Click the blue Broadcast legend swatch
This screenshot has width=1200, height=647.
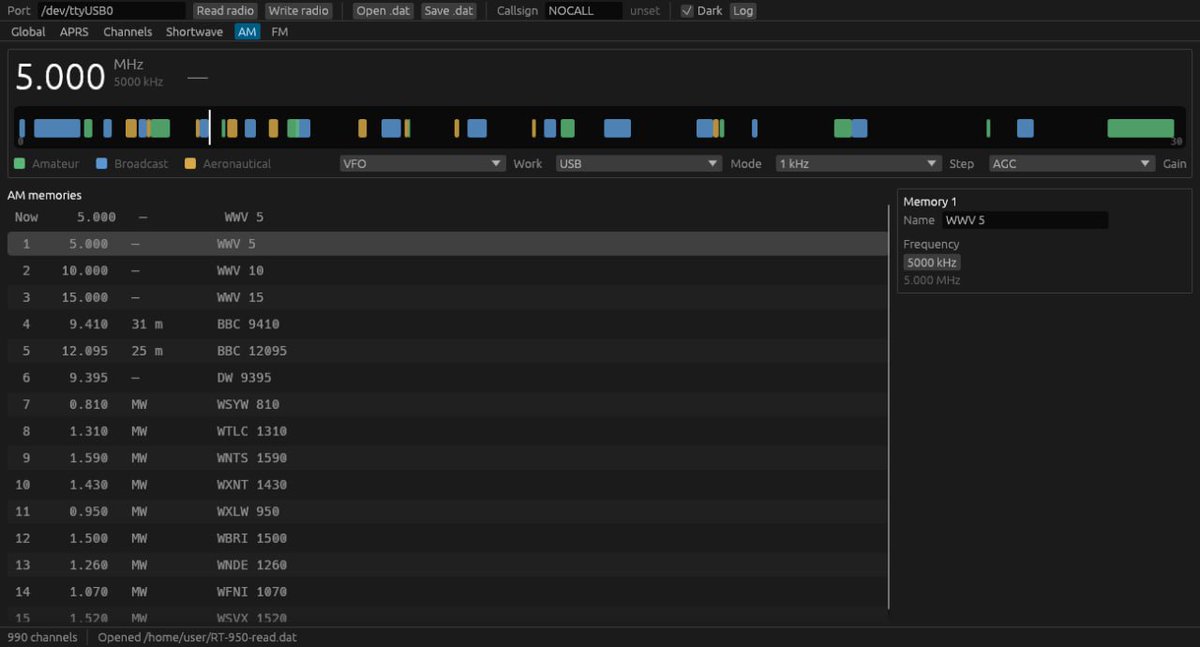pyautogui.click(x=102, y=163)
